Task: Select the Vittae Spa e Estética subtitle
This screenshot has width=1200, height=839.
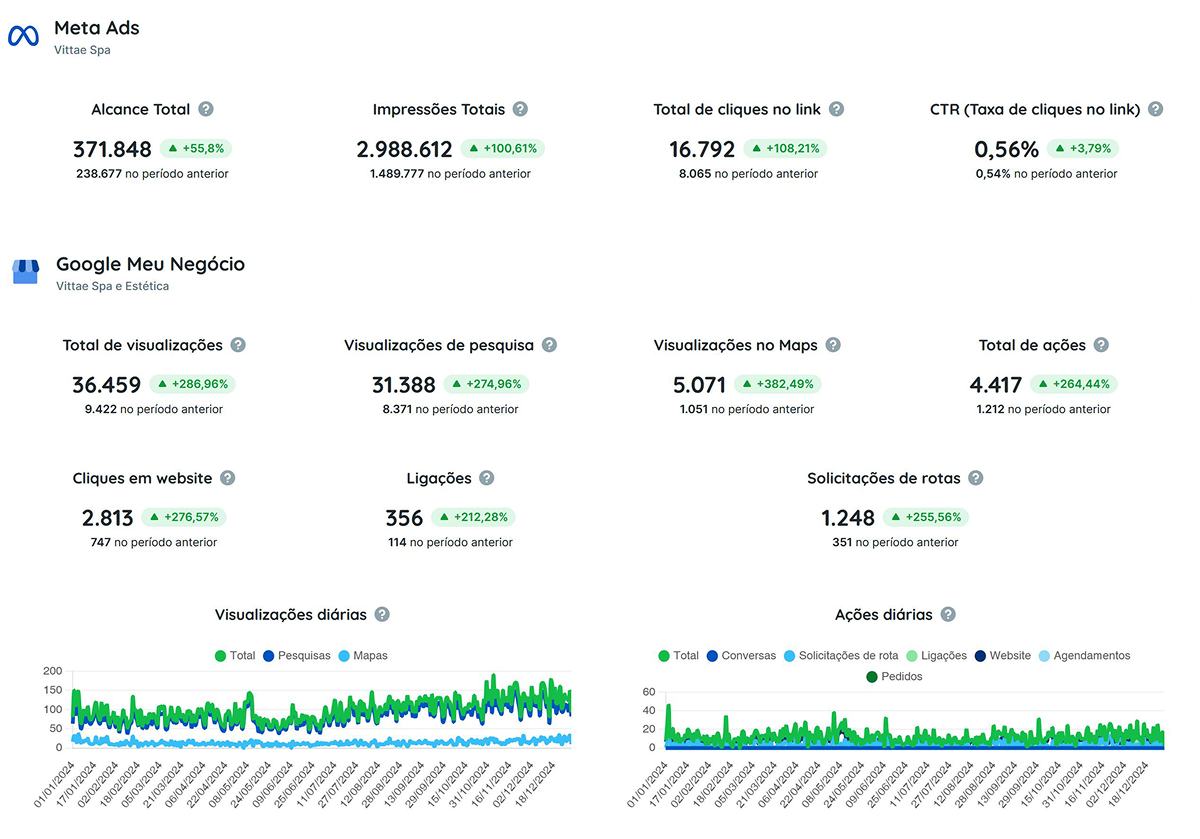Action: [112, 286]
